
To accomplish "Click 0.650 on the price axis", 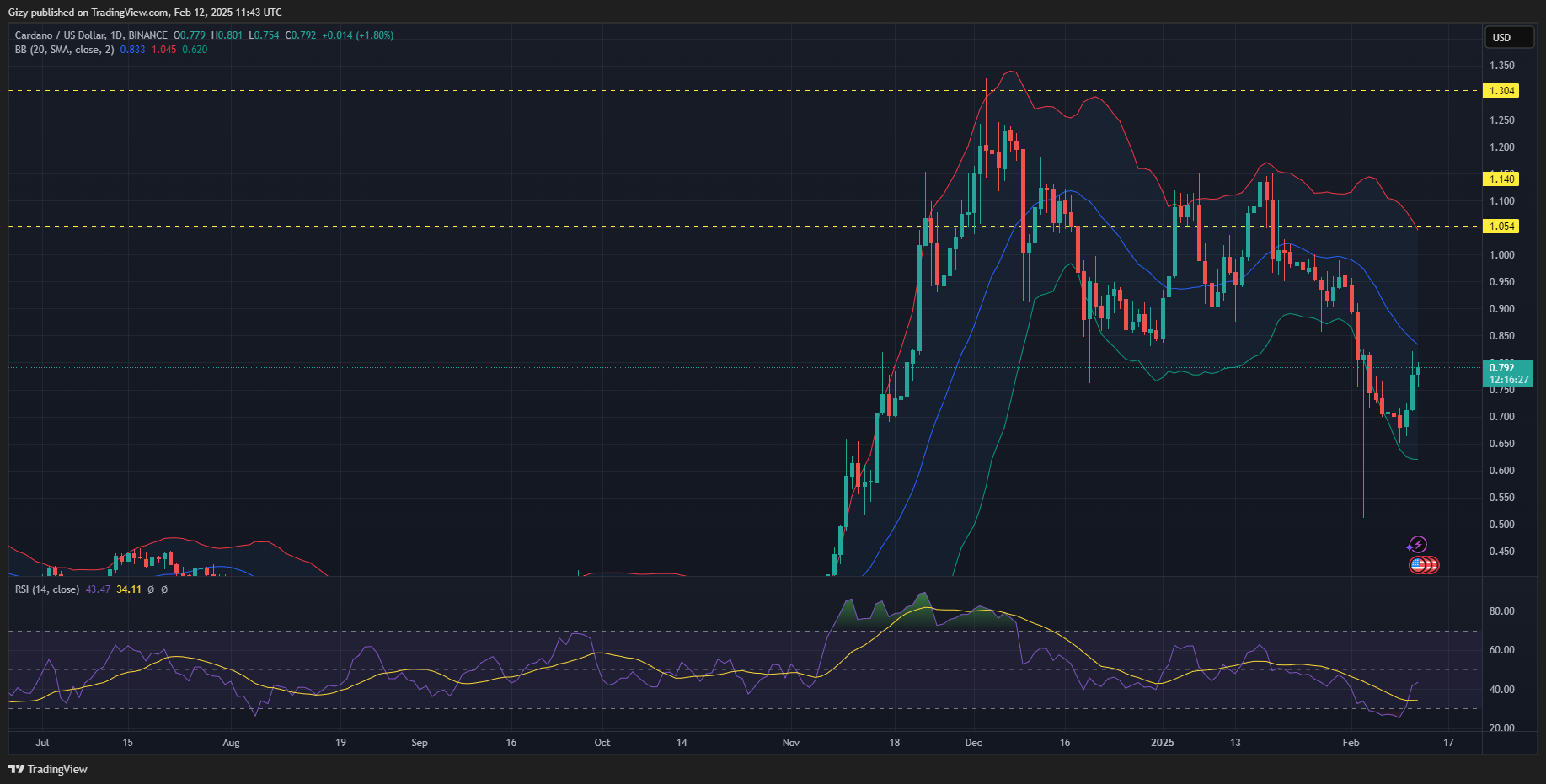I will click(1501, 444).
